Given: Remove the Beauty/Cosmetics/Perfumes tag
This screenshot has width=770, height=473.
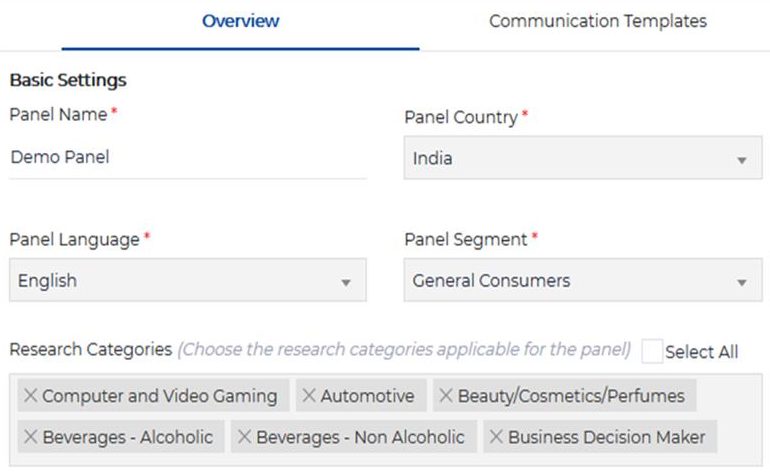Looking at the screenshot, I should (446, 396).
